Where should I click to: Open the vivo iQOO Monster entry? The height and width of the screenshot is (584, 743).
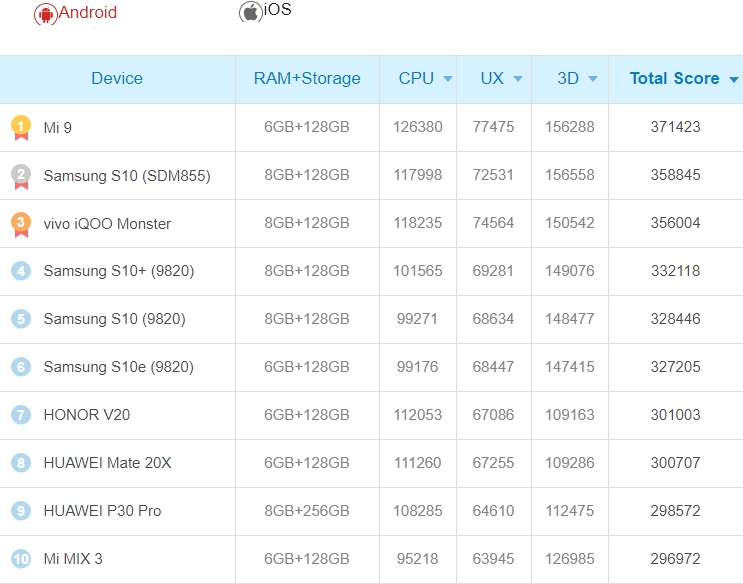point(107,224)
